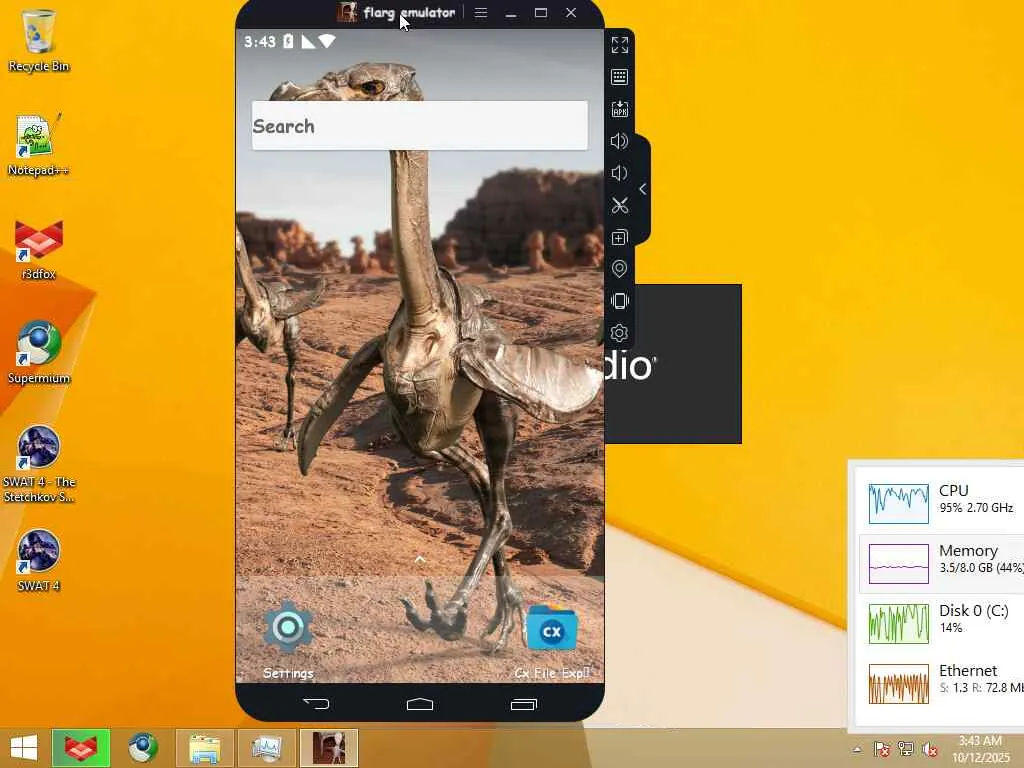This screenshot has width=1024, height=768.
Task: Select Disk 0 (C:) in Task Manager
Action: coord(941,623)
